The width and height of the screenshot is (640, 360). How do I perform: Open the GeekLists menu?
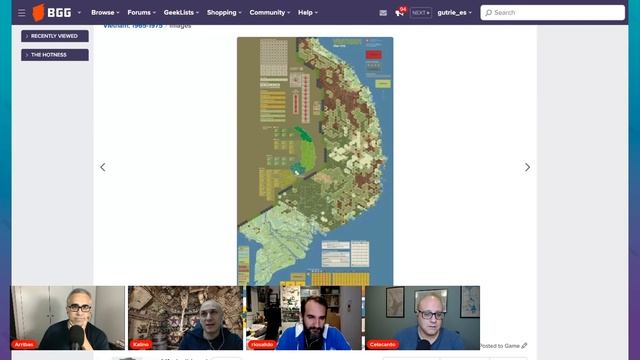(181, 13)
